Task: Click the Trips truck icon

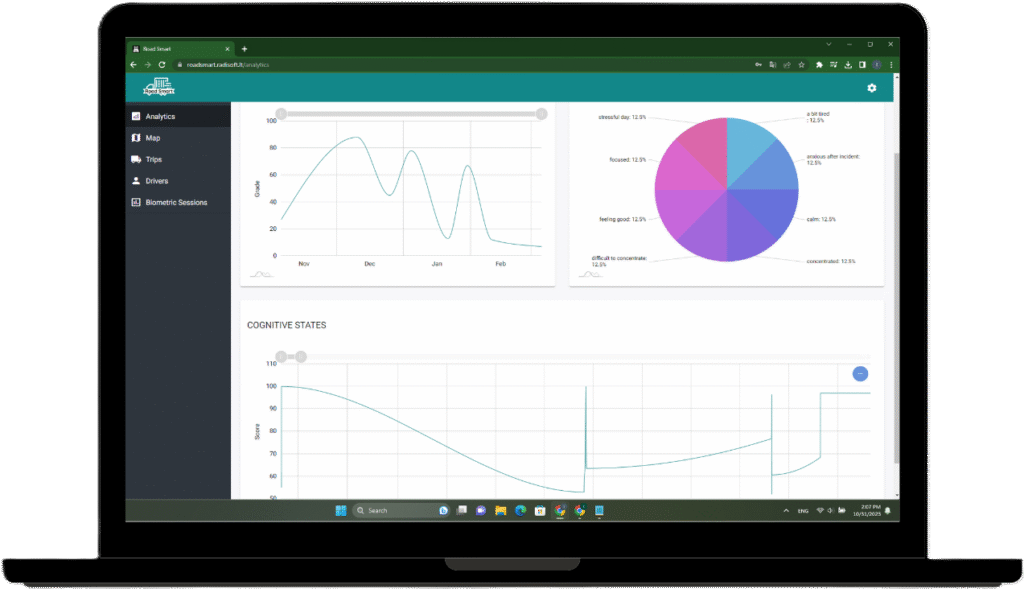Action: pos(136,160)
